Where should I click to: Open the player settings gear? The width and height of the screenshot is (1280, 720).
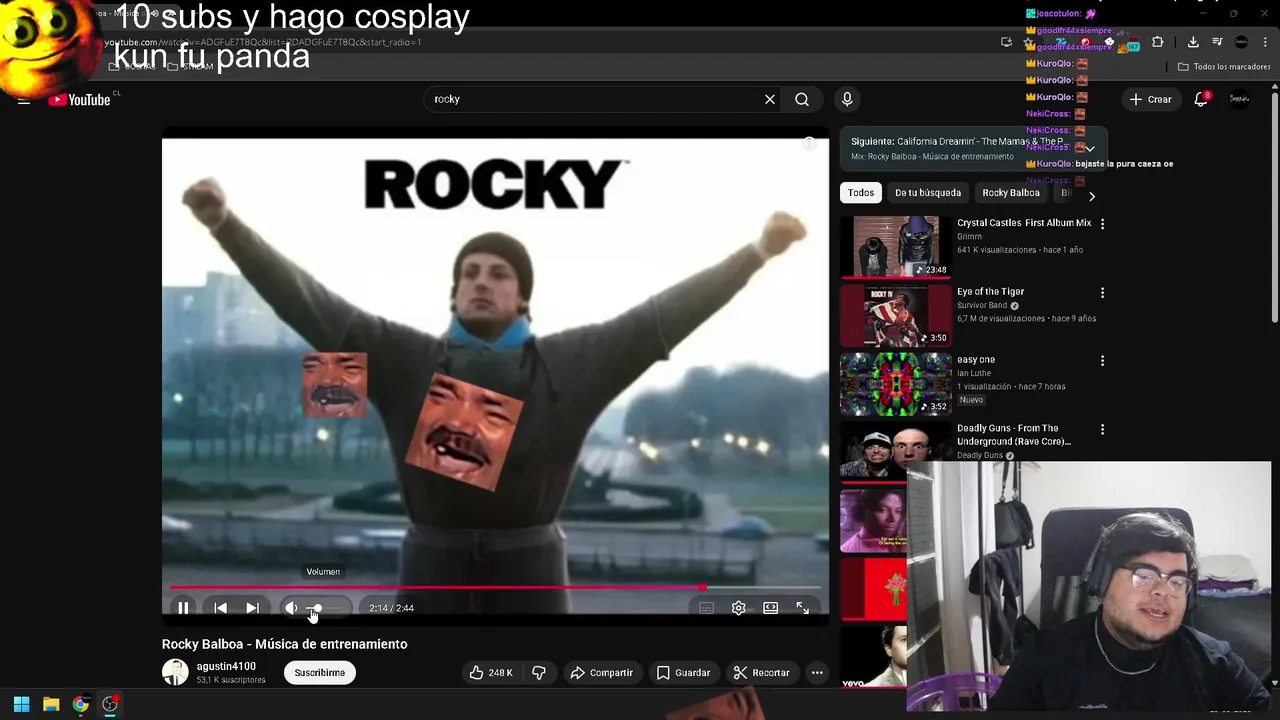[x=738, y=608]
